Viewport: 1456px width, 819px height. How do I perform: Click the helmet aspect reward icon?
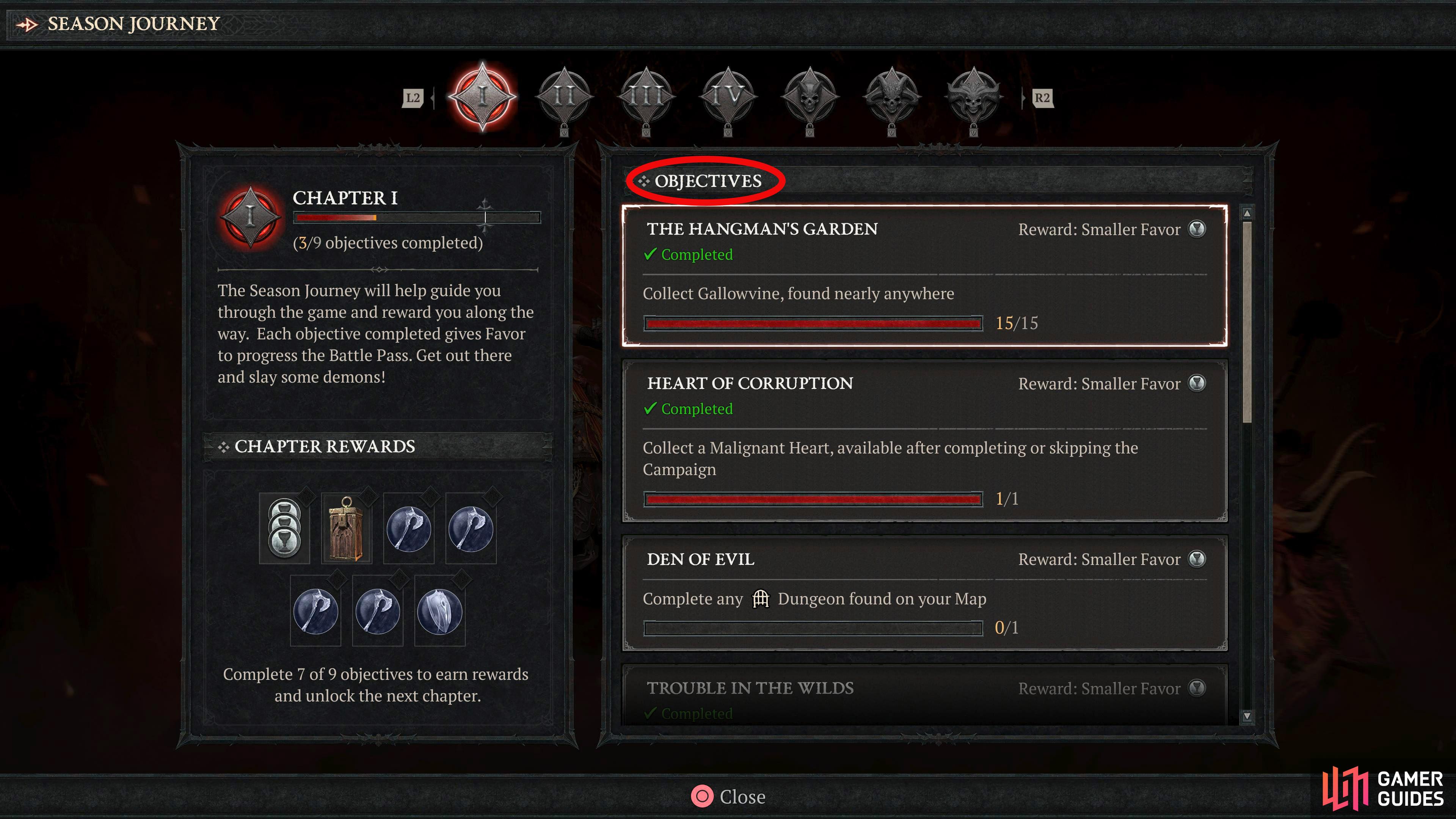pos(440,611)
